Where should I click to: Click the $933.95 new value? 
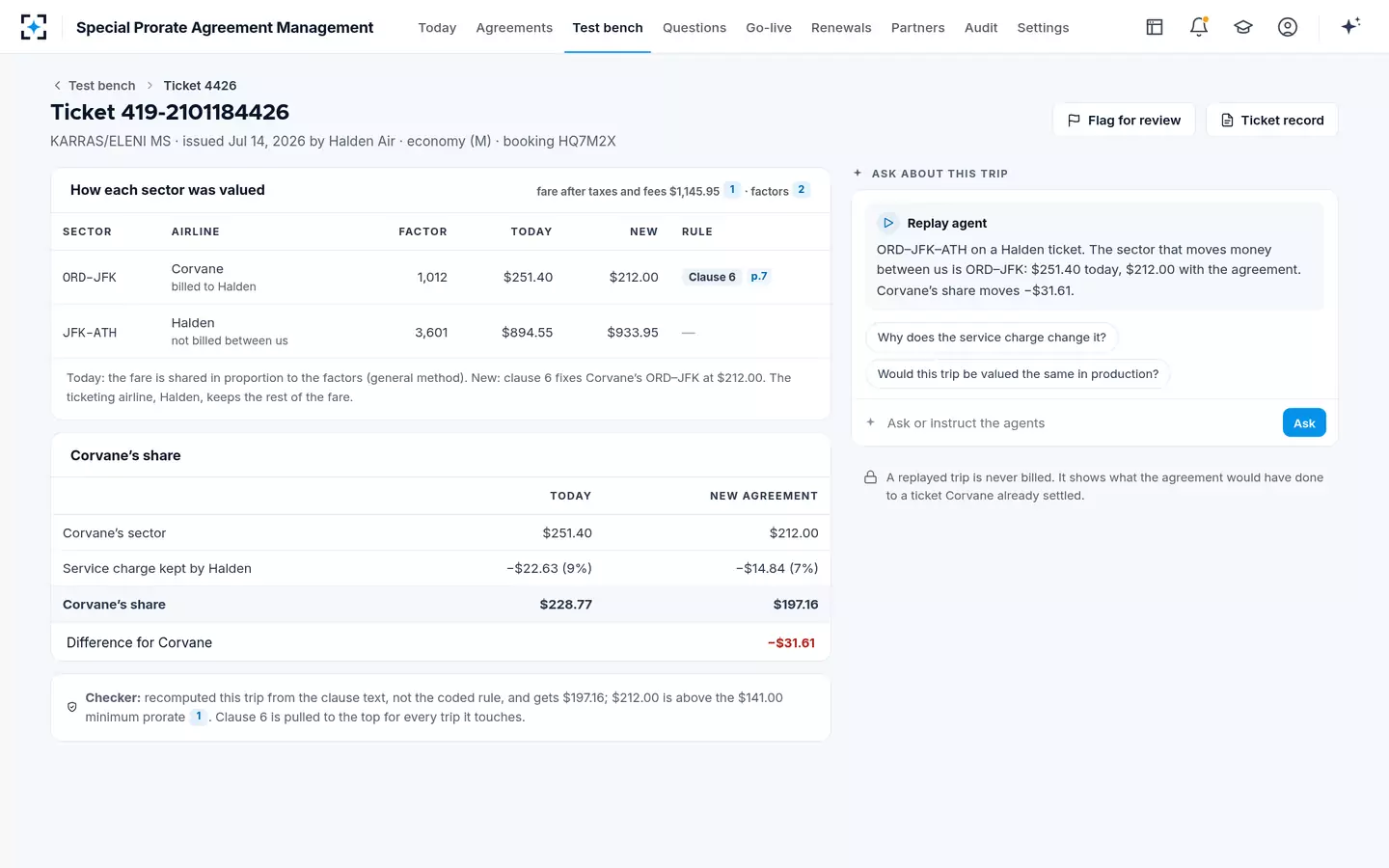[633, 333]
